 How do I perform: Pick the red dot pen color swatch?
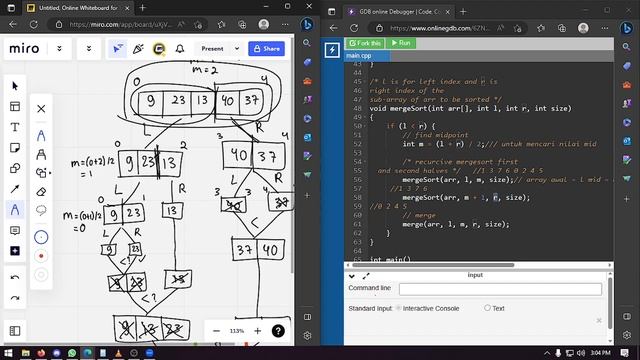point(41,256)
